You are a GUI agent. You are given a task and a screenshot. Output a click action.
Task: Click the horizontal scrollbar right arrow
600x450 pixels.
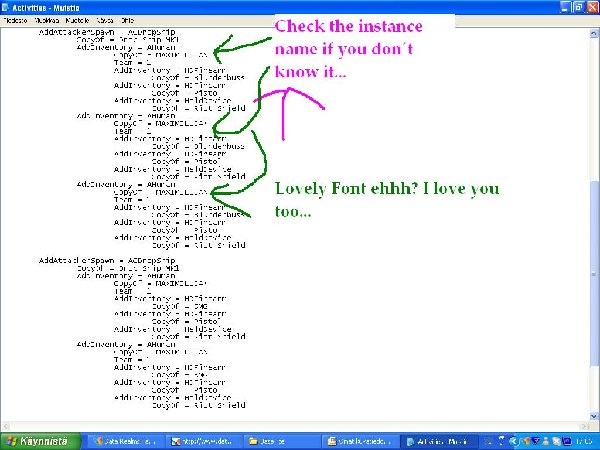[584, 426]
